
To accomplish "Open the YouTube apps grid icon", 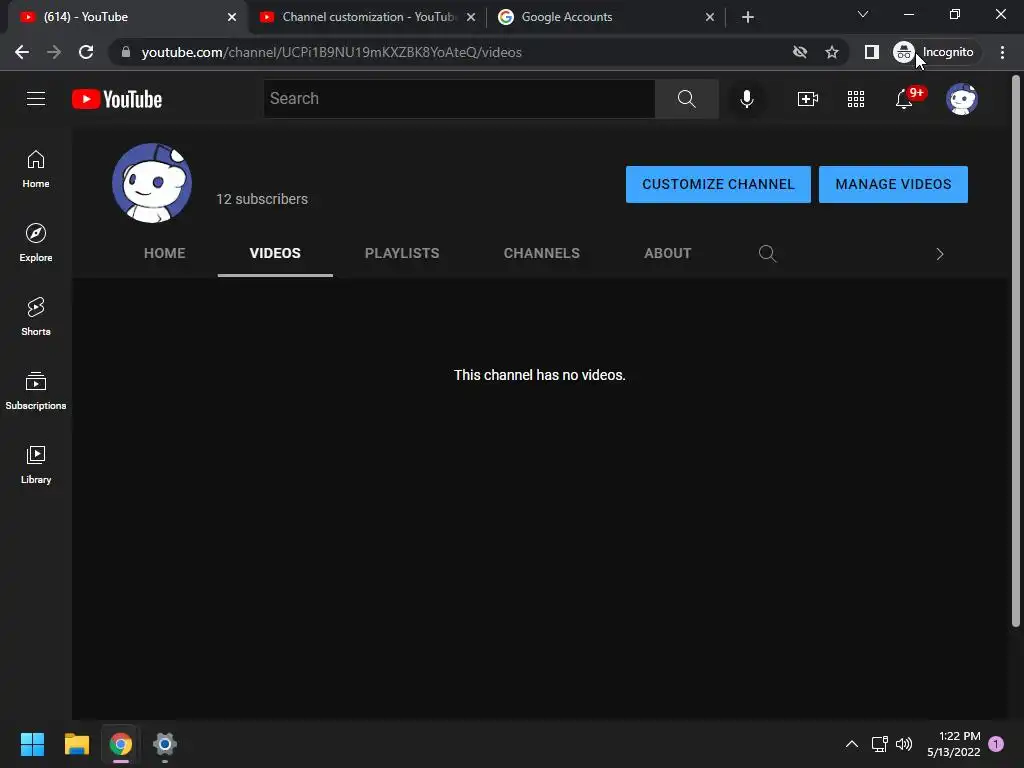I will 856,99.
